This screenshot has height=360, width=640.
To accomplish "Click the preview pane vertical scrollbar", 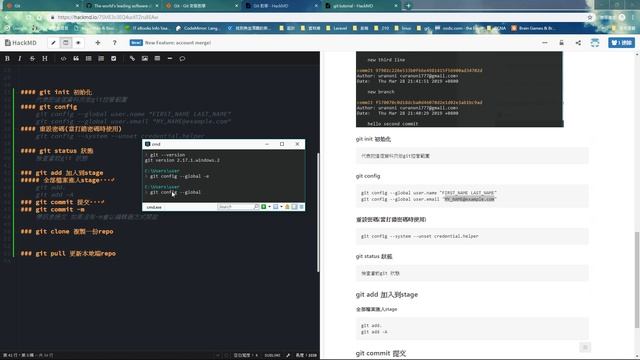I will 637,280.
